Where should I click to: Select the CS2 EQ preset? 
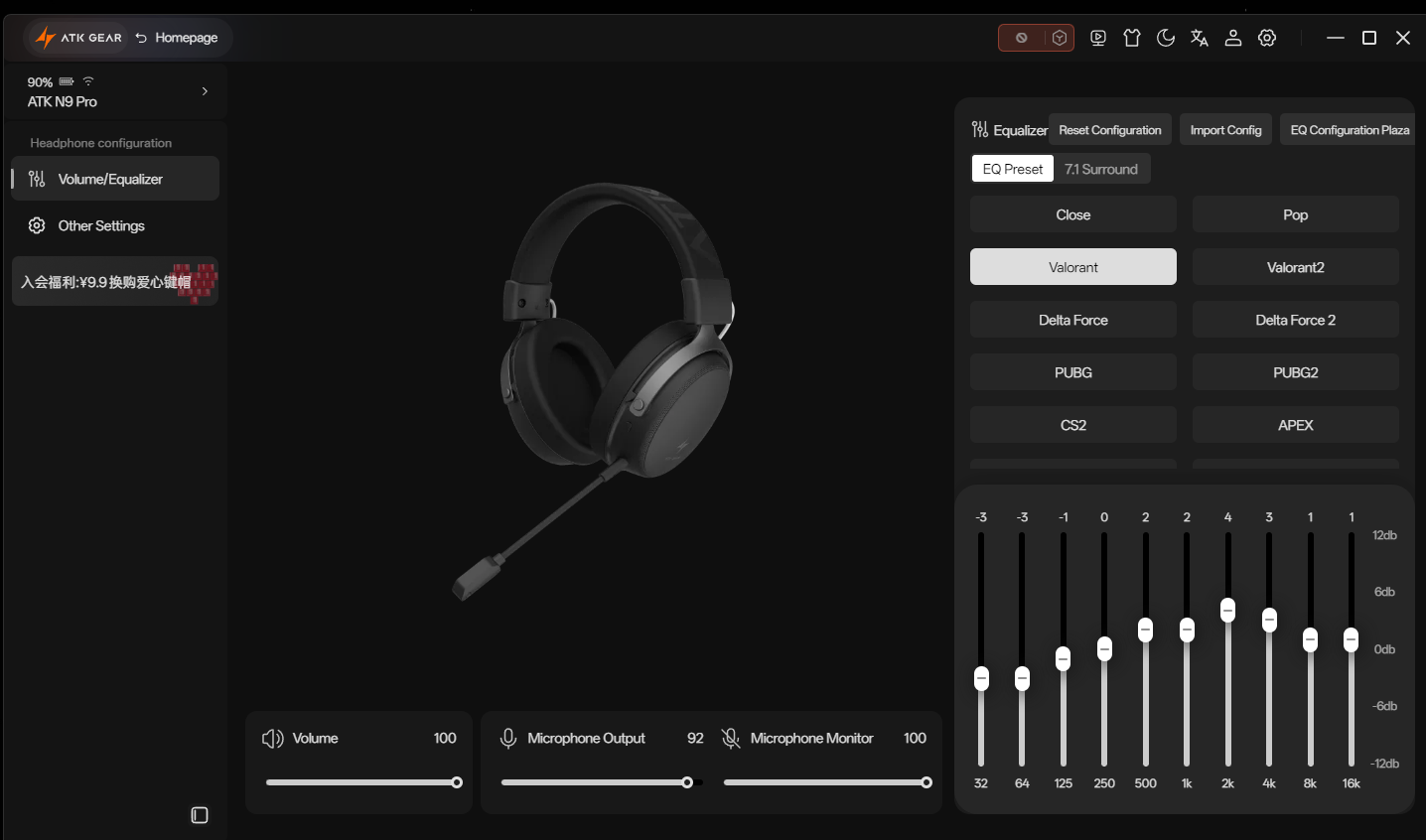coord(1073,425)
